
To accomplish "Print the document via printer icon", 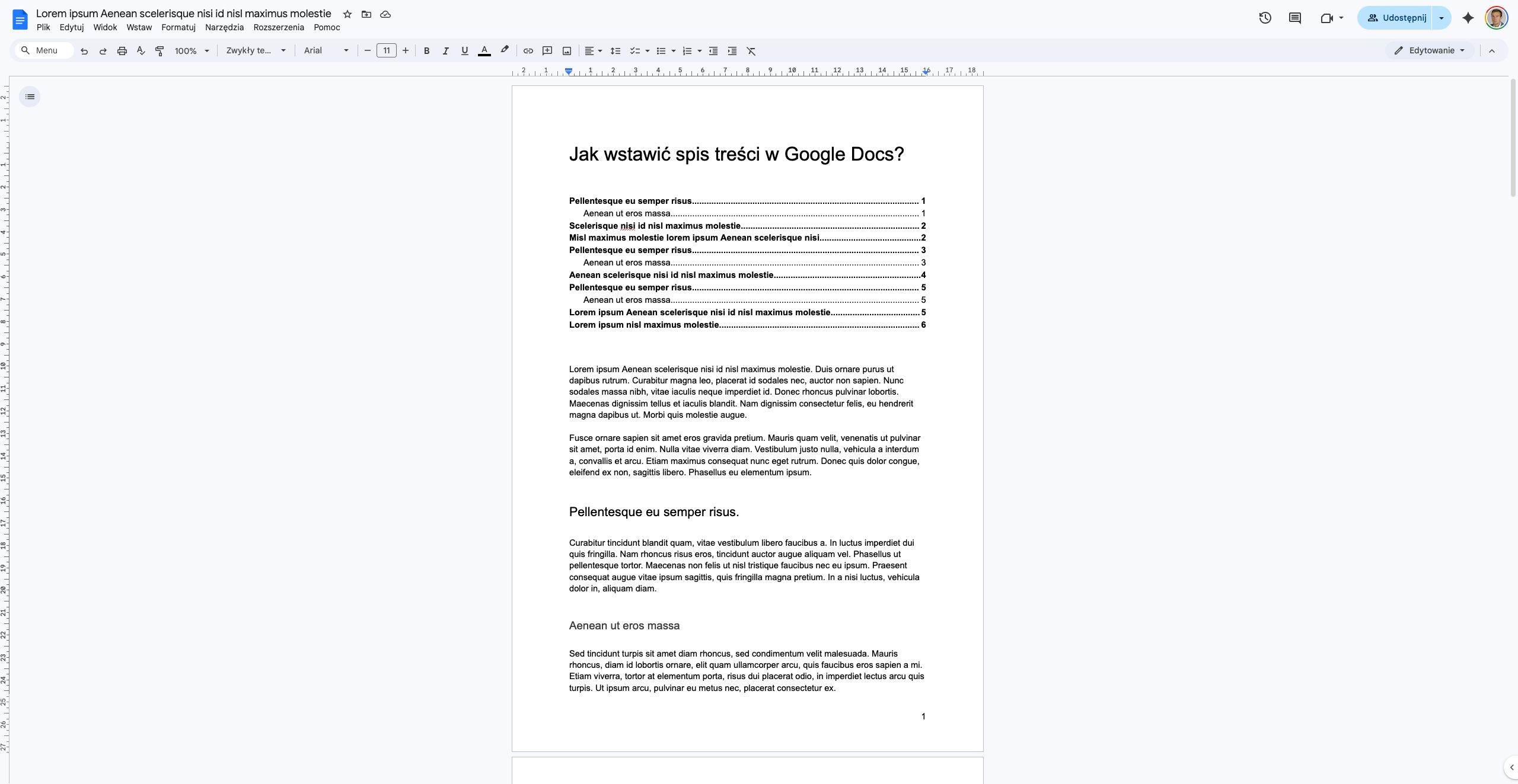I will (122, 51).
